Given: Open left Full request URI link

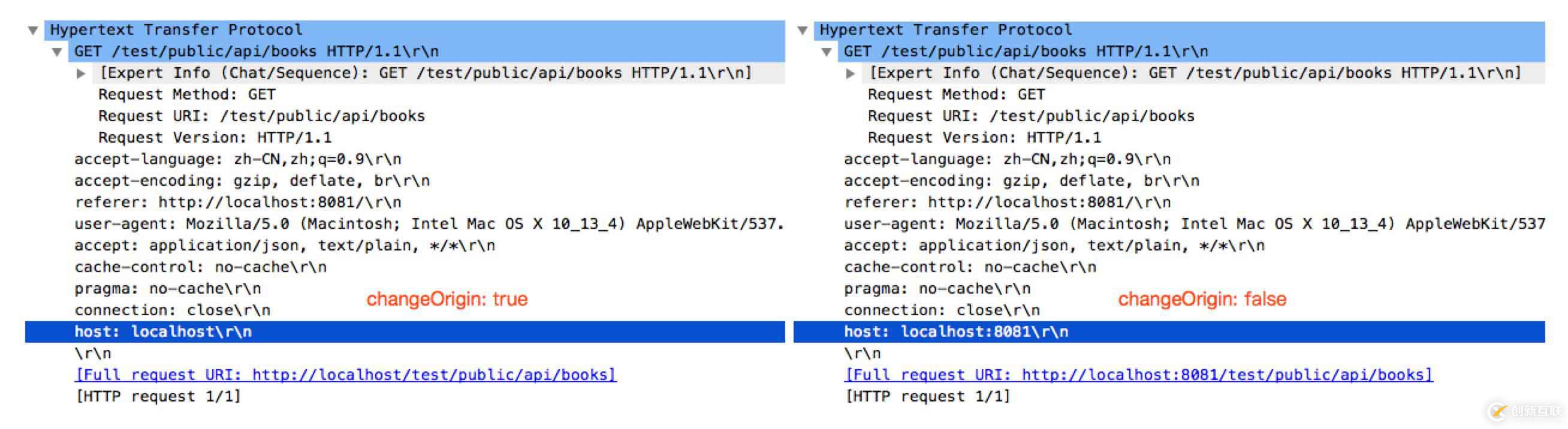Looking at the screenshot, I should click(345, 375).
